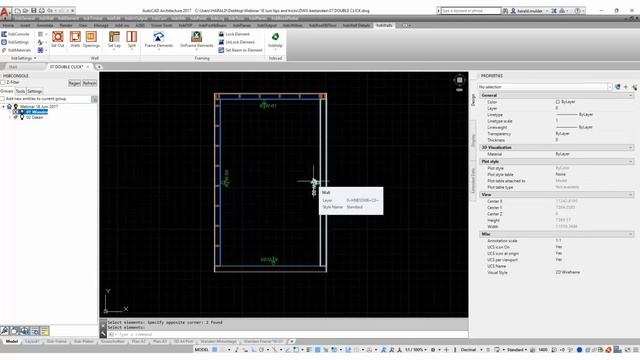This screenshot has height=360, width=640.
Task: Click the search keyword box in title bar
Action: pos(471,11)
